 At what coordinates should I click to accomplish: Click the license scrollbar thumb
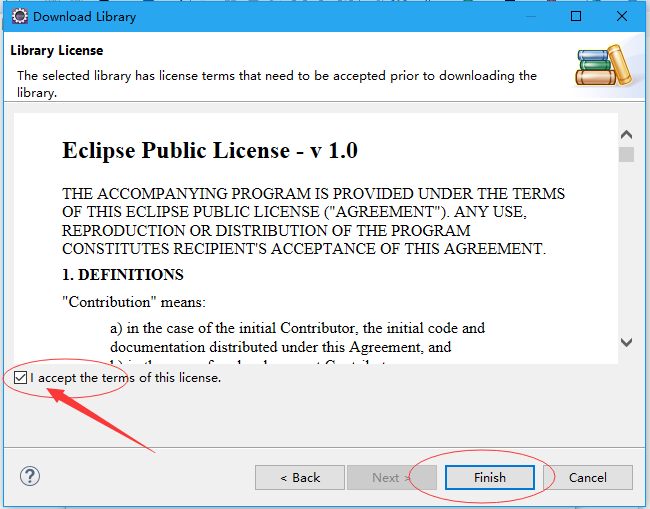[626, 155]
